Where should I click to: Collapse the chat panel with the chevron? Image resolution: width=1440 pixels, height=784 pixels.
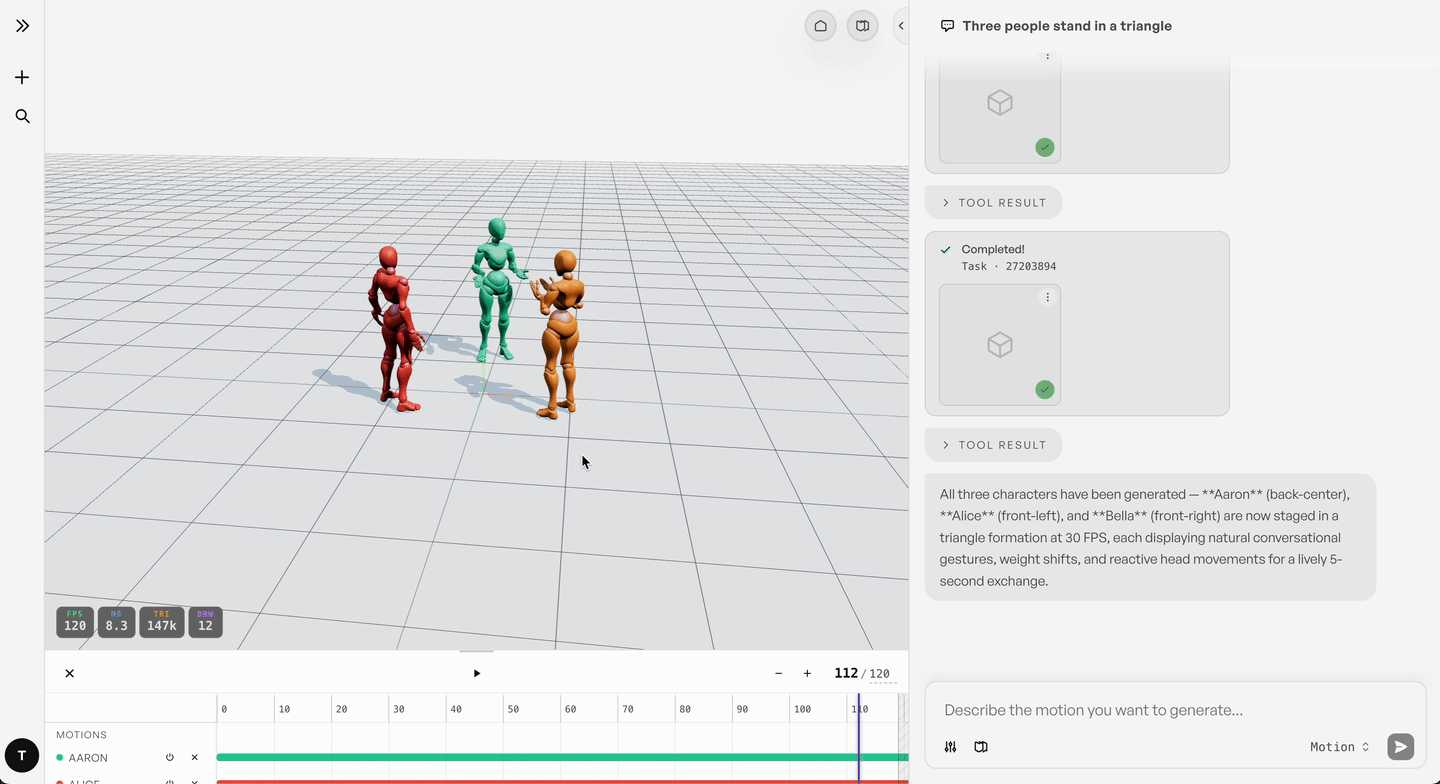click(x=901, y=26)
